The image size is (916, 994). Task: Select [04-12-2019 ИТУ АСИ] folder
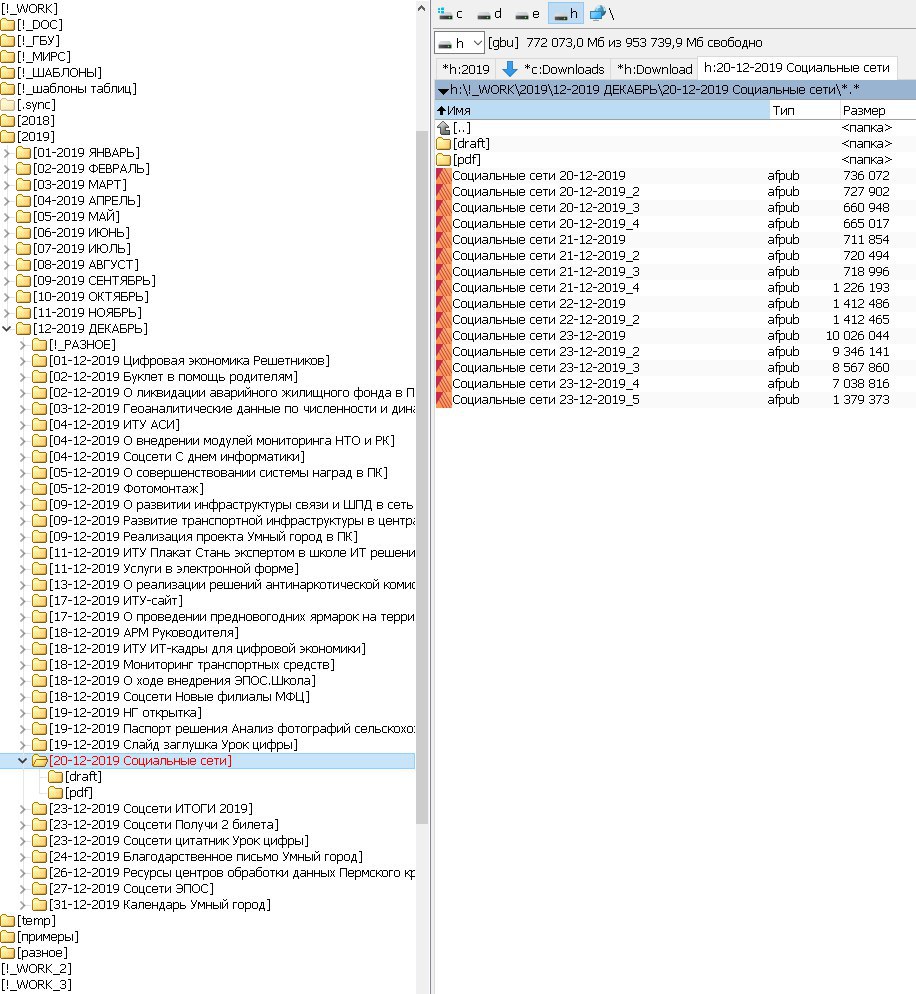point(106,425)
